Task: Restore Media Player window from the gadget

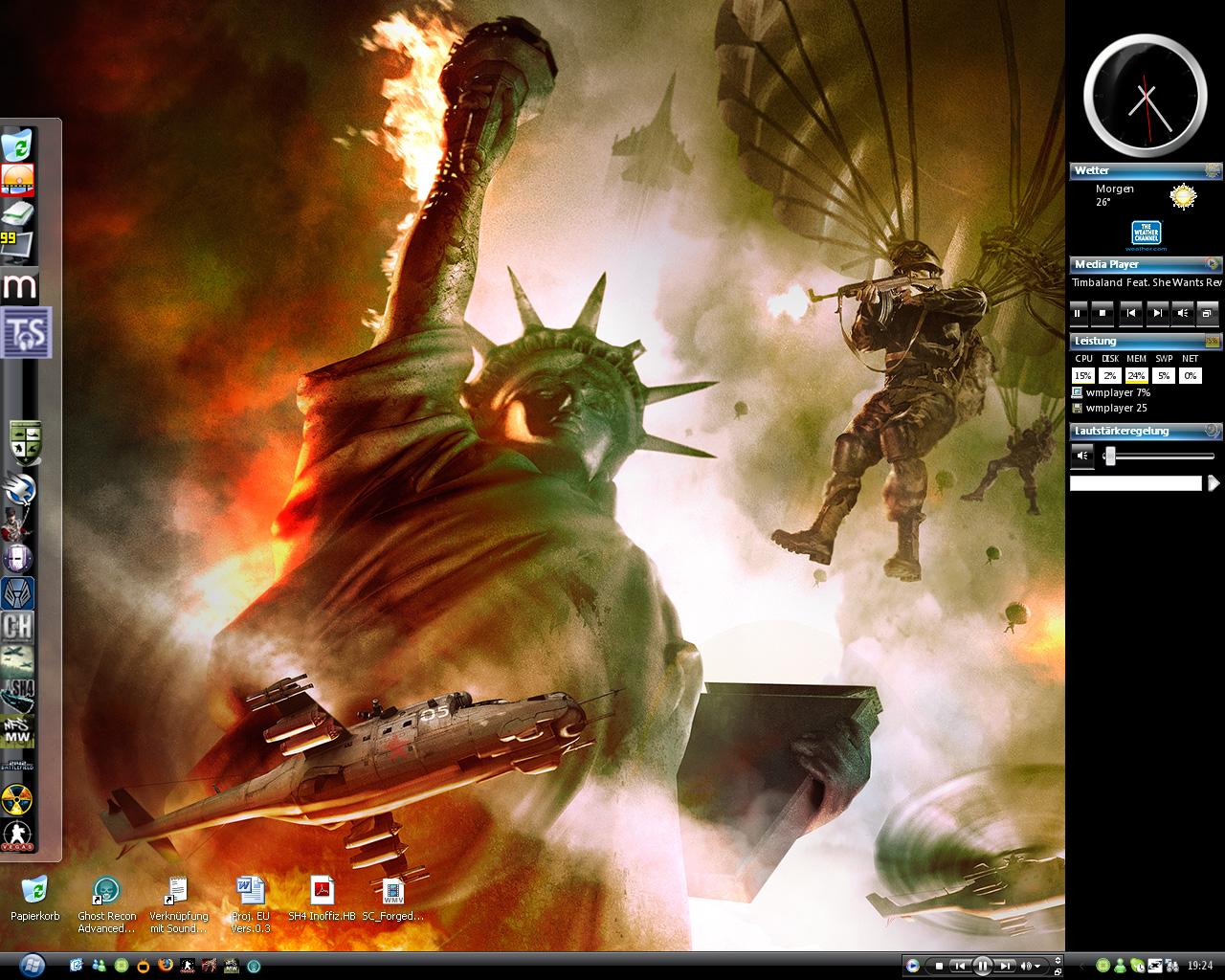Action: 1208,312
